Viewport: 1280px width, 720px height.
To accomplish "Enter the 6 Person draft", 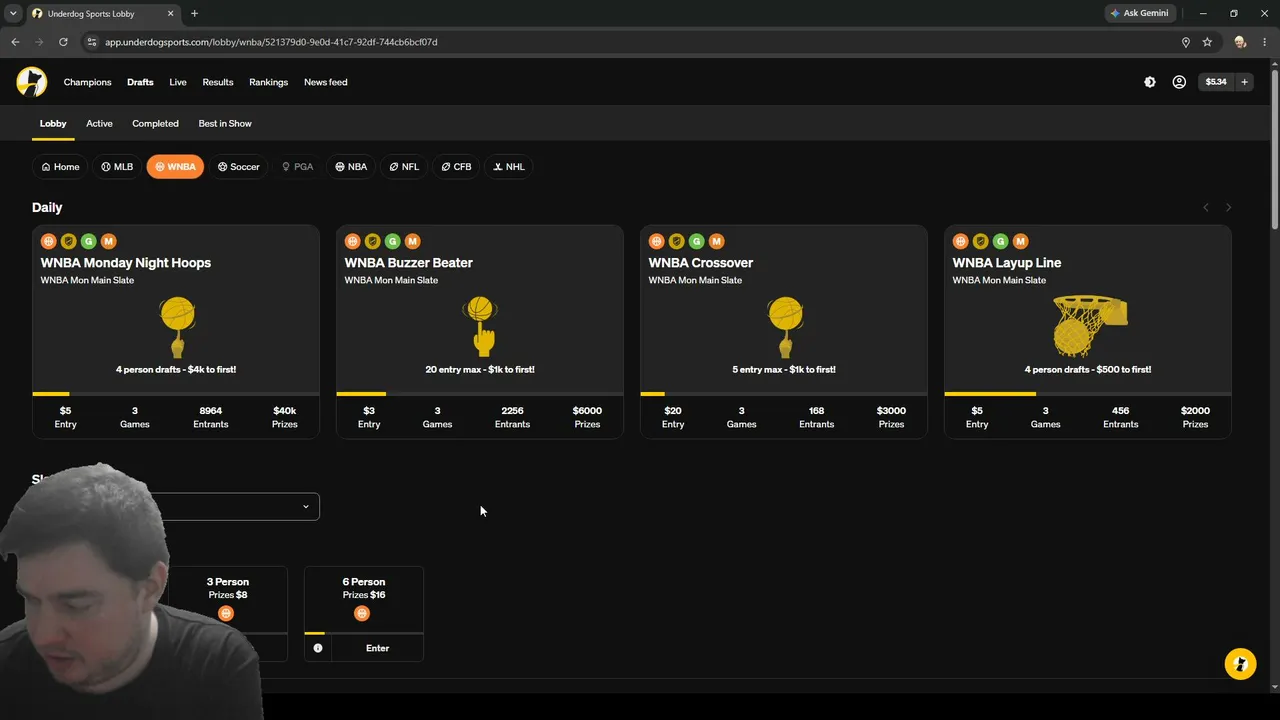I will [x=377, y=648].
